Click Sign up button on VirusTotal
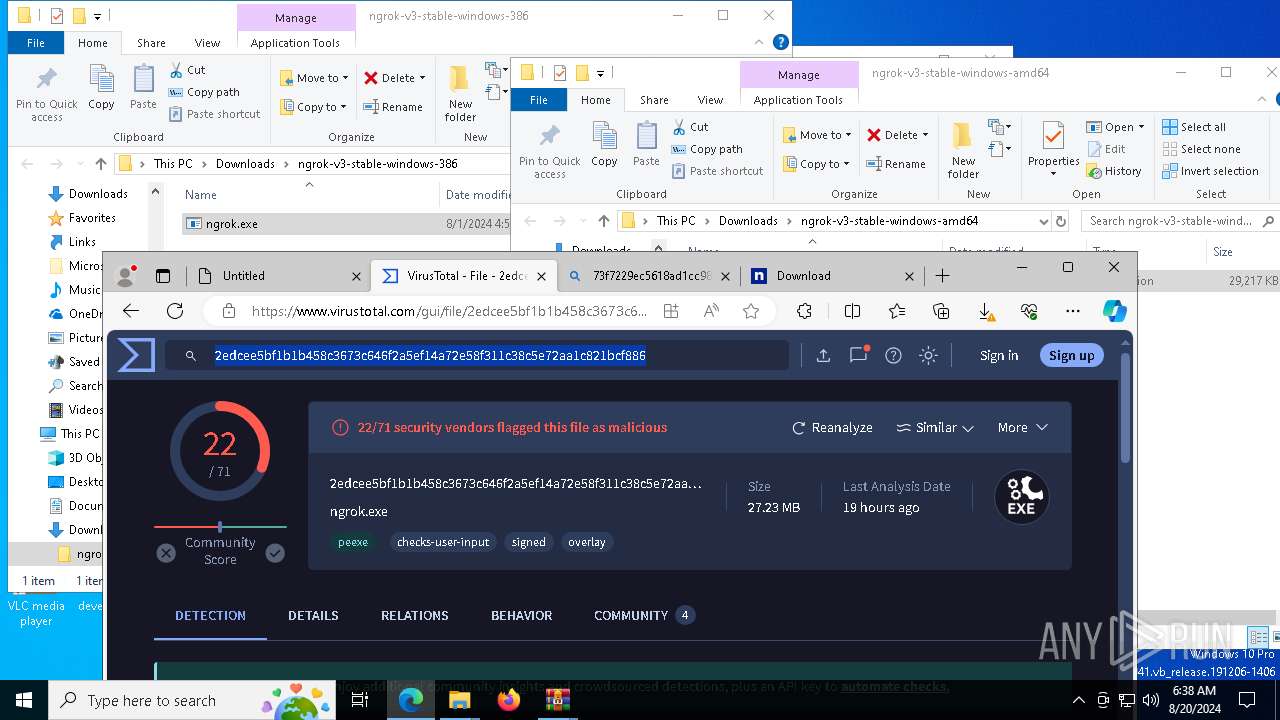This screenshot has width=1280, height=720. pyautogui.click(x=1072, y=355)
